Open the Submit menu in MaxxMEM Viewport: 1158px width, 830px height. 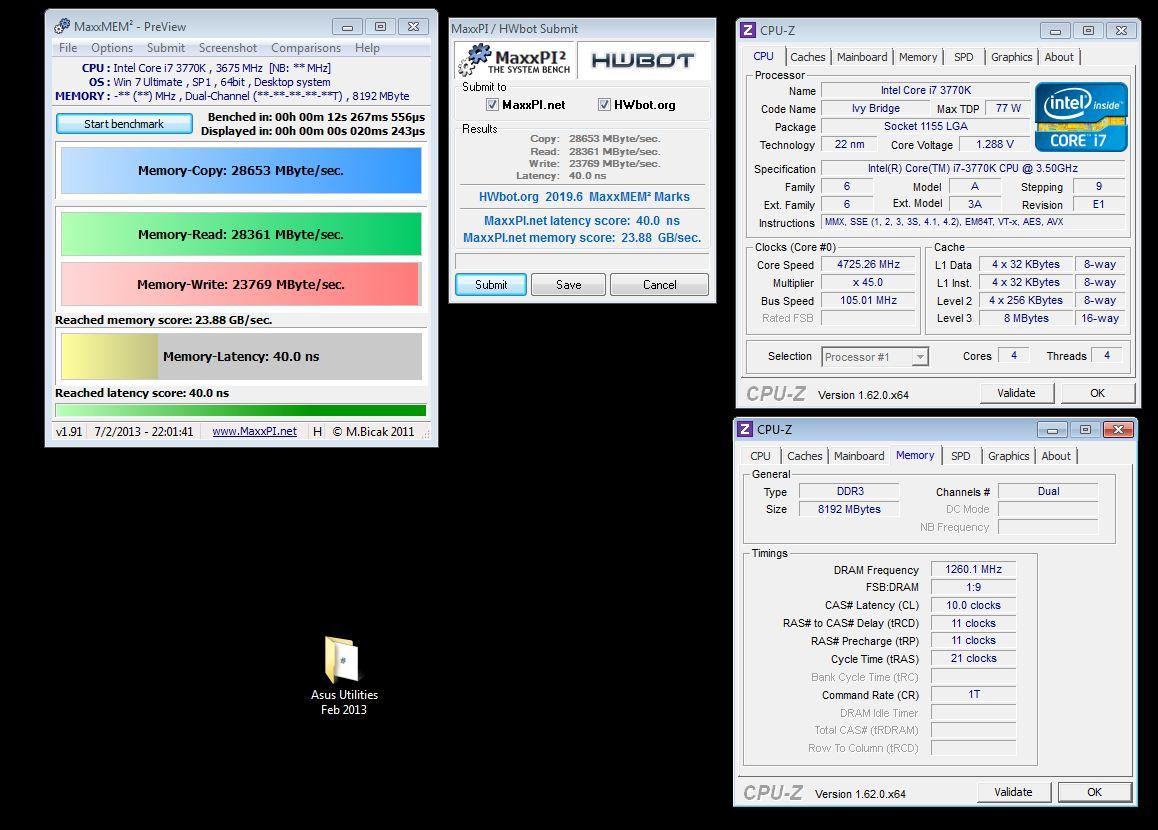[165, 47]
